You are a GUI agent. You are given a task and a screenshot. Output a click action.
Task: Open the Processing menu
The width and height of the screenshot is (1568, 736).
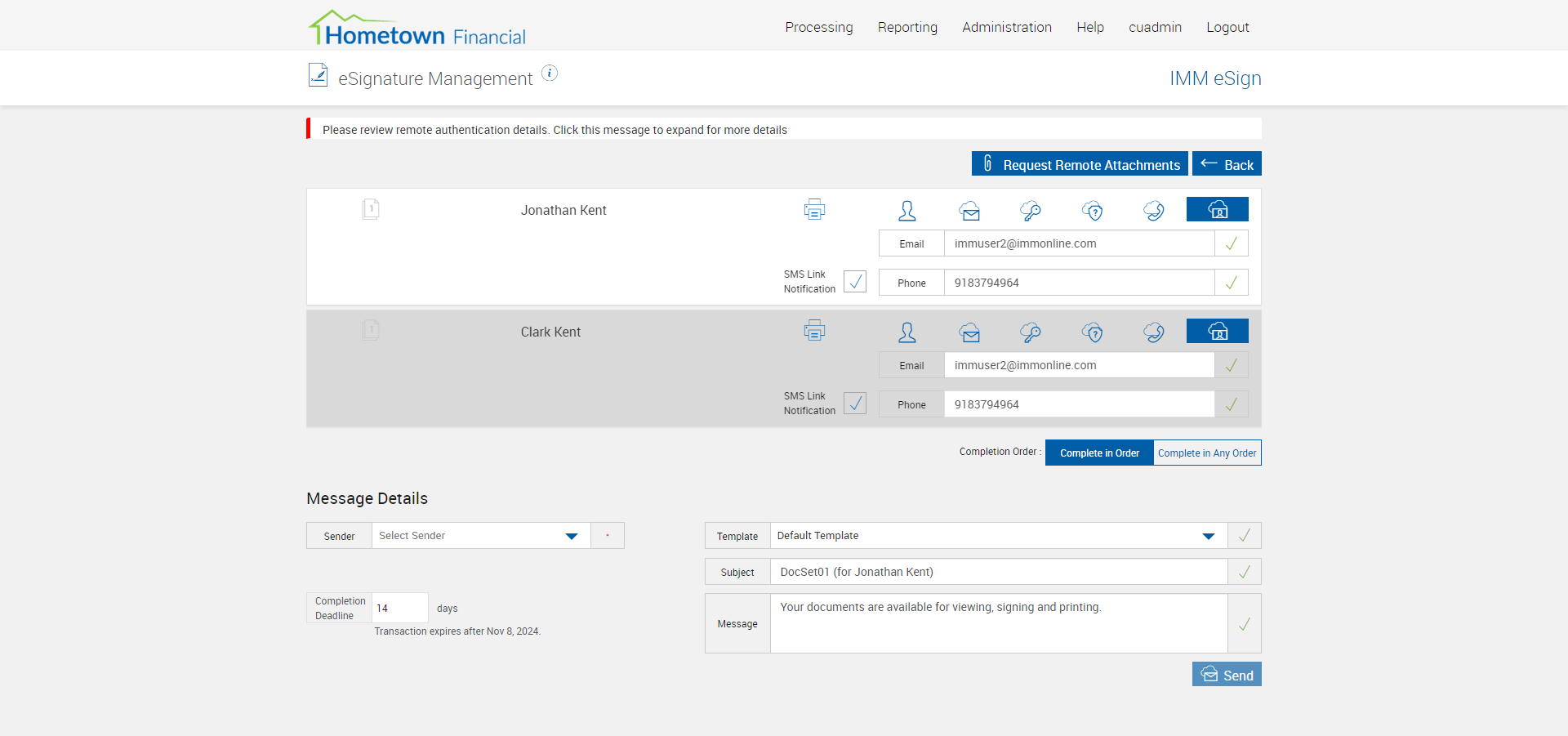coord(818,27)
